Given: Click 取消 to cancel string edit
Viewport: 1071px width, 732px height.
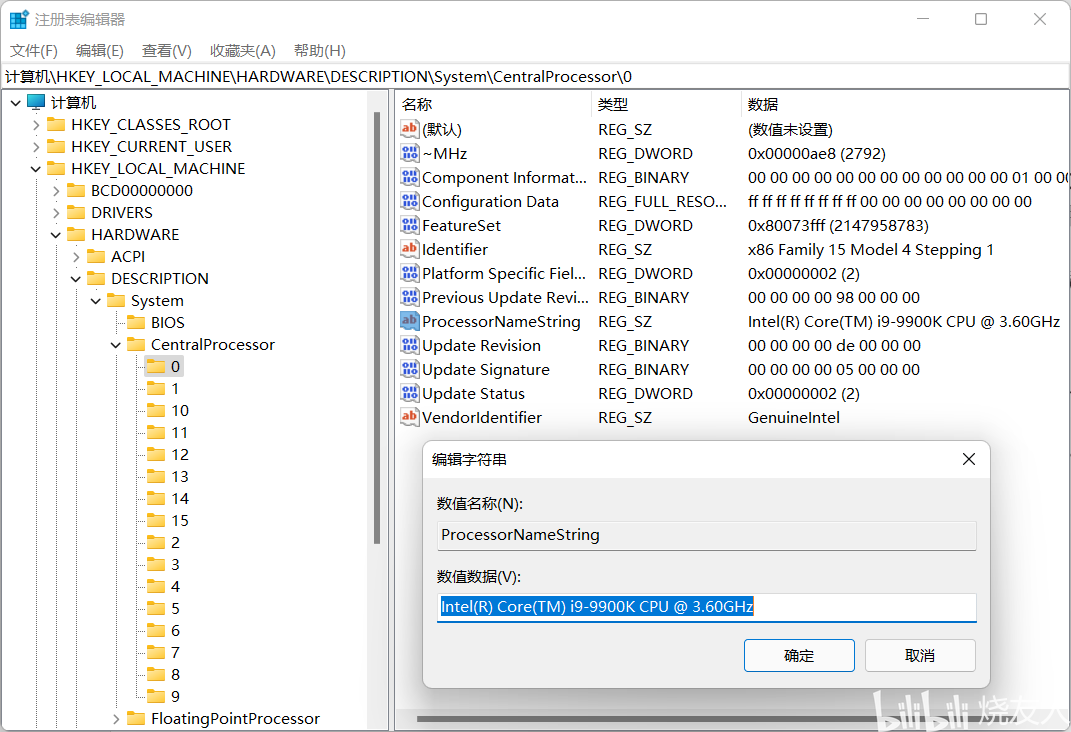Looking at the screenshot, I should point(920,656).
